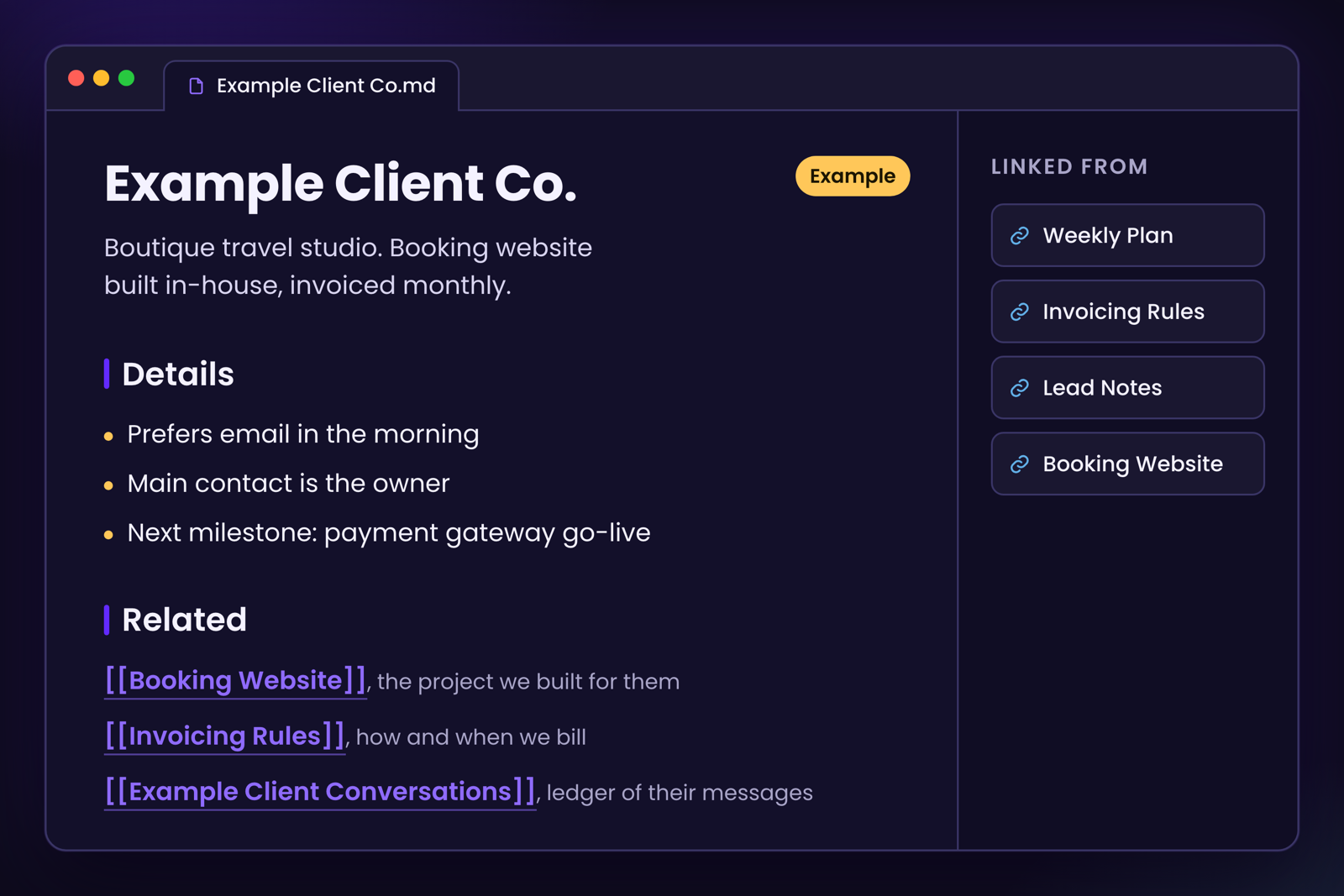Close the window with the red button

pyautogui.click(x=76, y=78)
